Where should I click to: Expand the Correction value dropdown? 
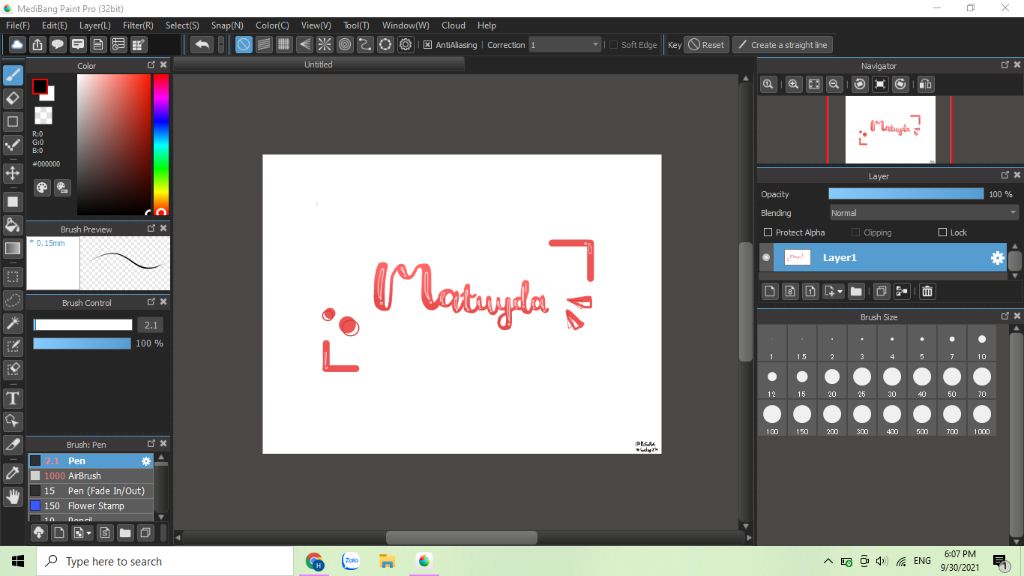[596, 45]
